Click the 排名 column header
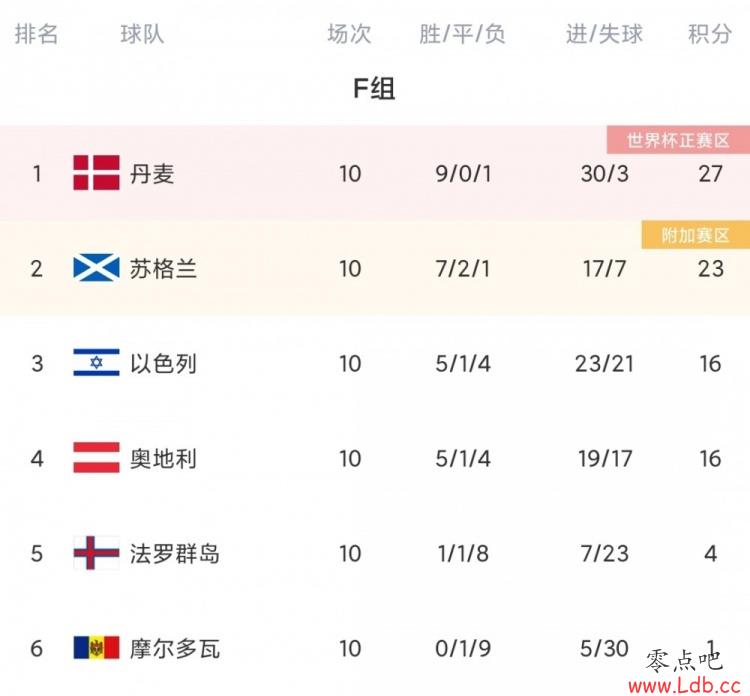750x696 pixels. [36, 34]
